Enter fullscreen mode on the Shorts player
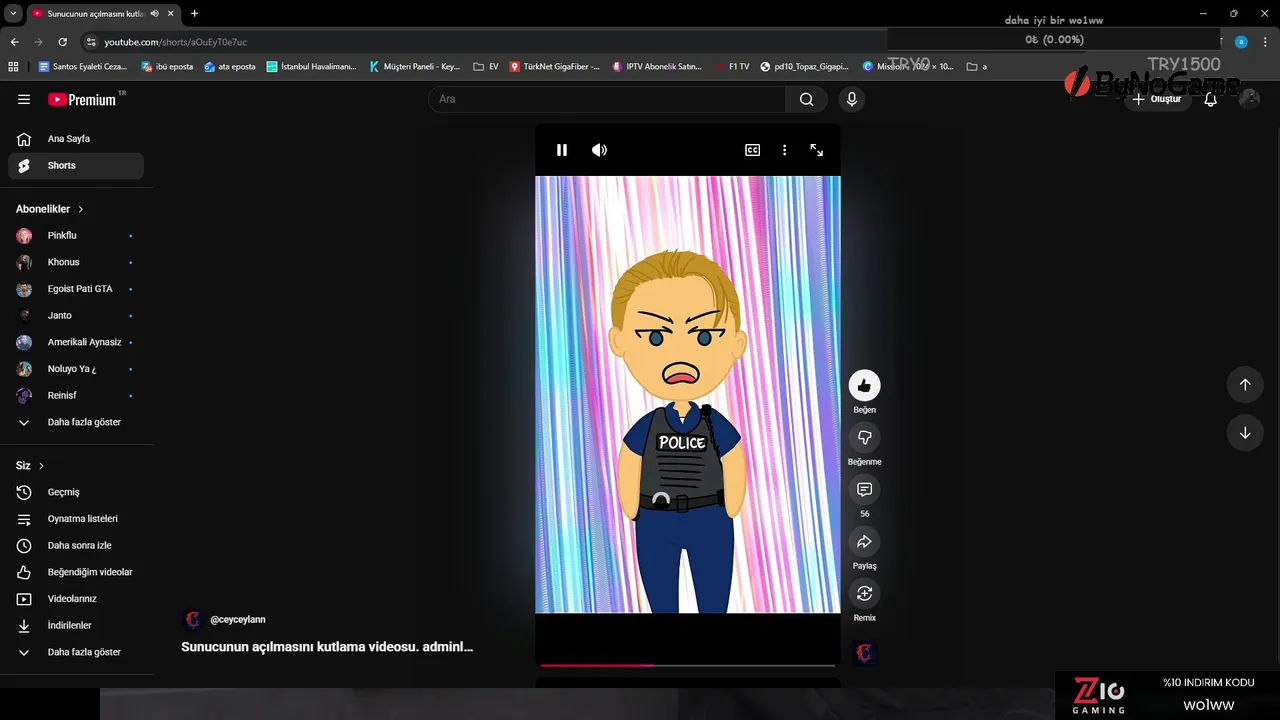 pyautogui.click(x=817, y=150)
